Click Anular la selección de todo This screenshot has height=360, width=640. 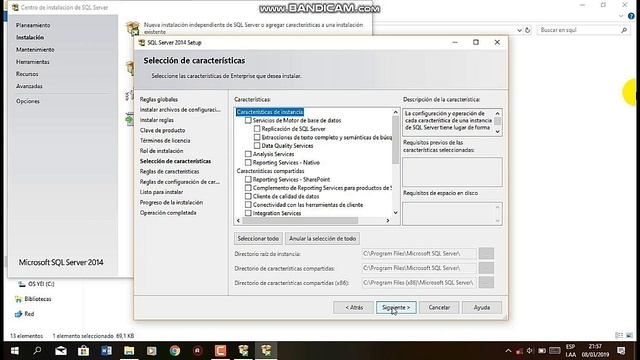click(322, 238)
